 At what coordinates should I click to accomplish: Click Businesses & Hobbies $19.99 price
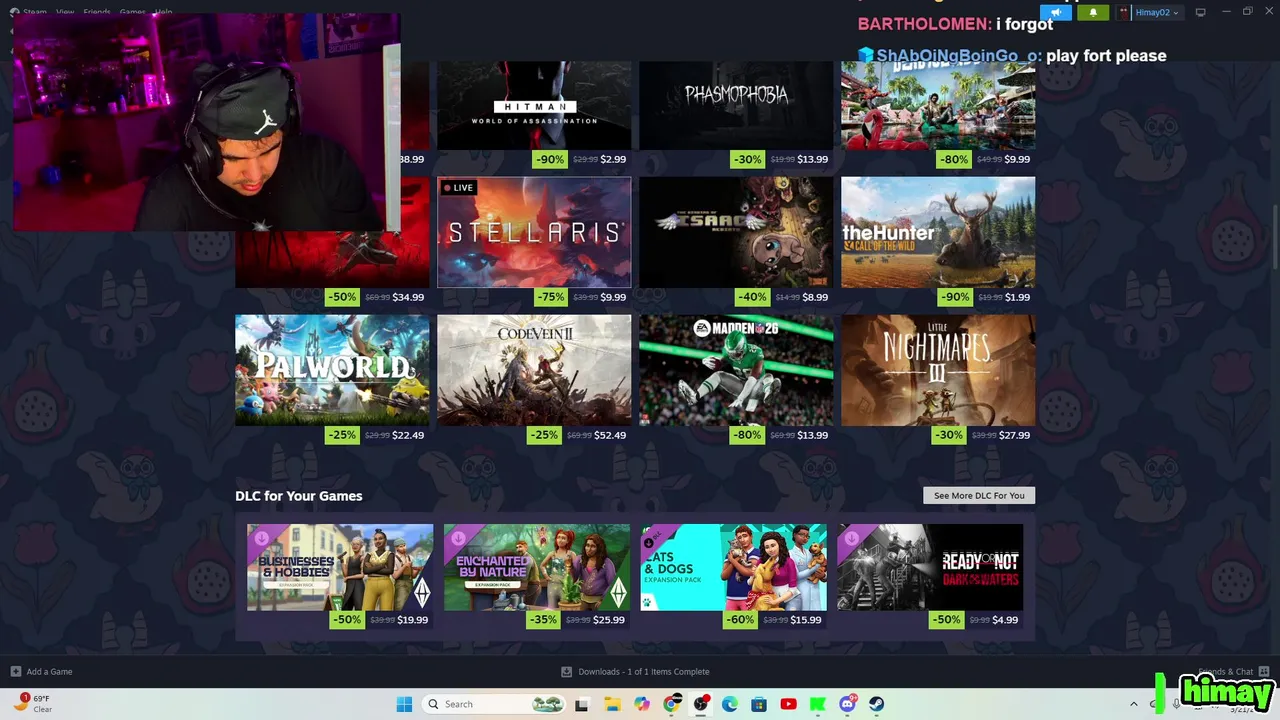point(412,620)
